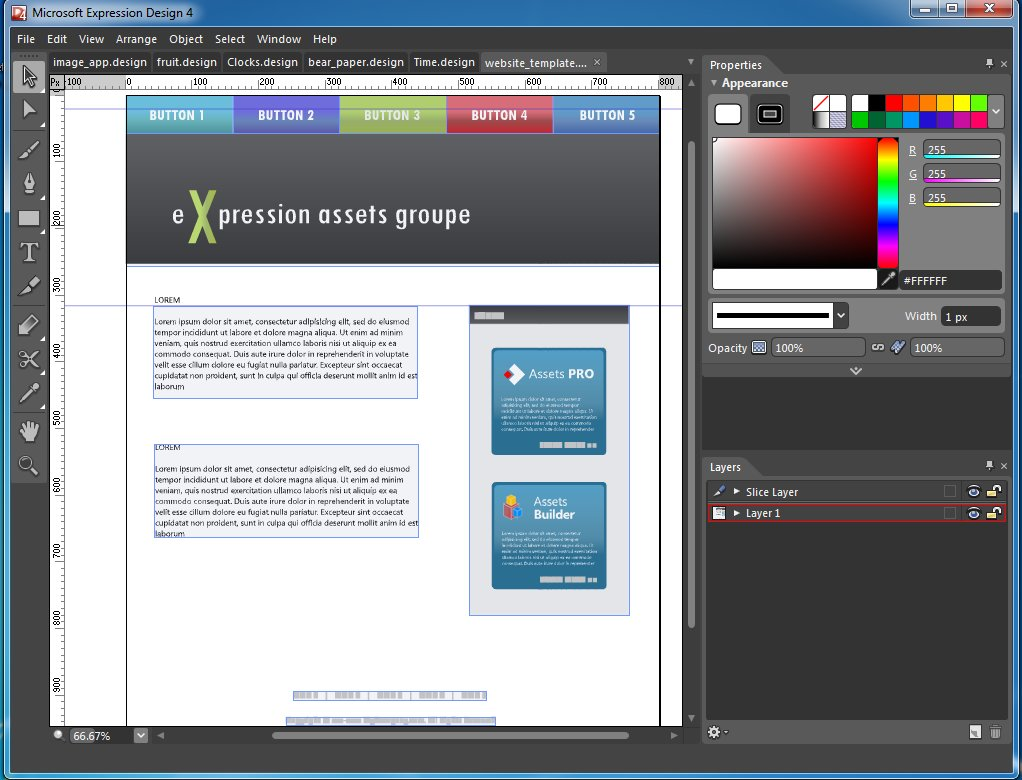Open the stroke style dropdown
Viewport: 1022px width, 780px height.
[x=841, y=316]
